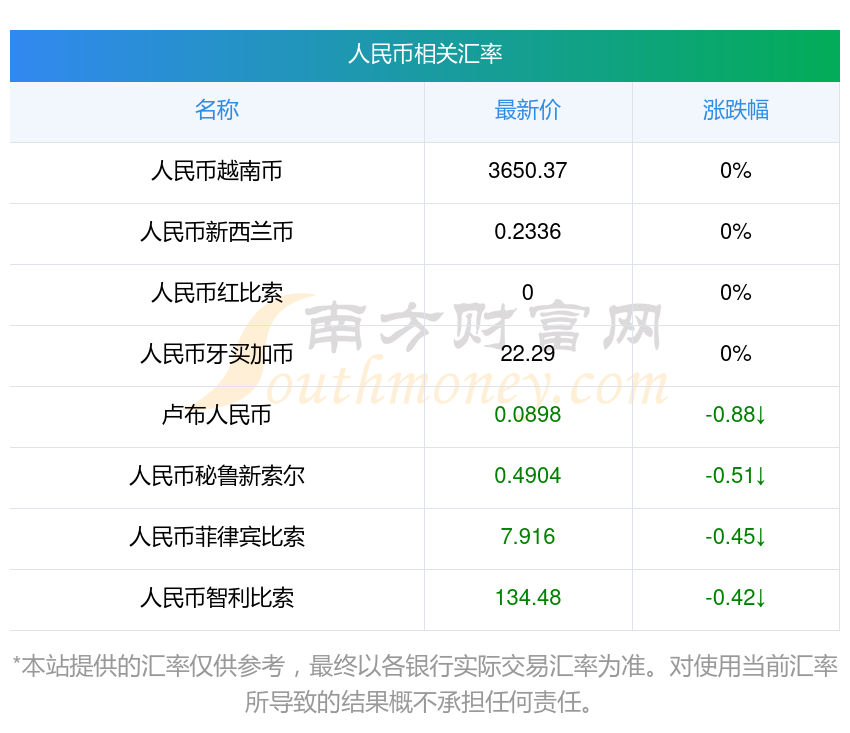Image resolution: width=850 pixels, height=733 pixels.
Task: Click the disclaimer text starting *本站提供的汇率
Action: (425, 684)
